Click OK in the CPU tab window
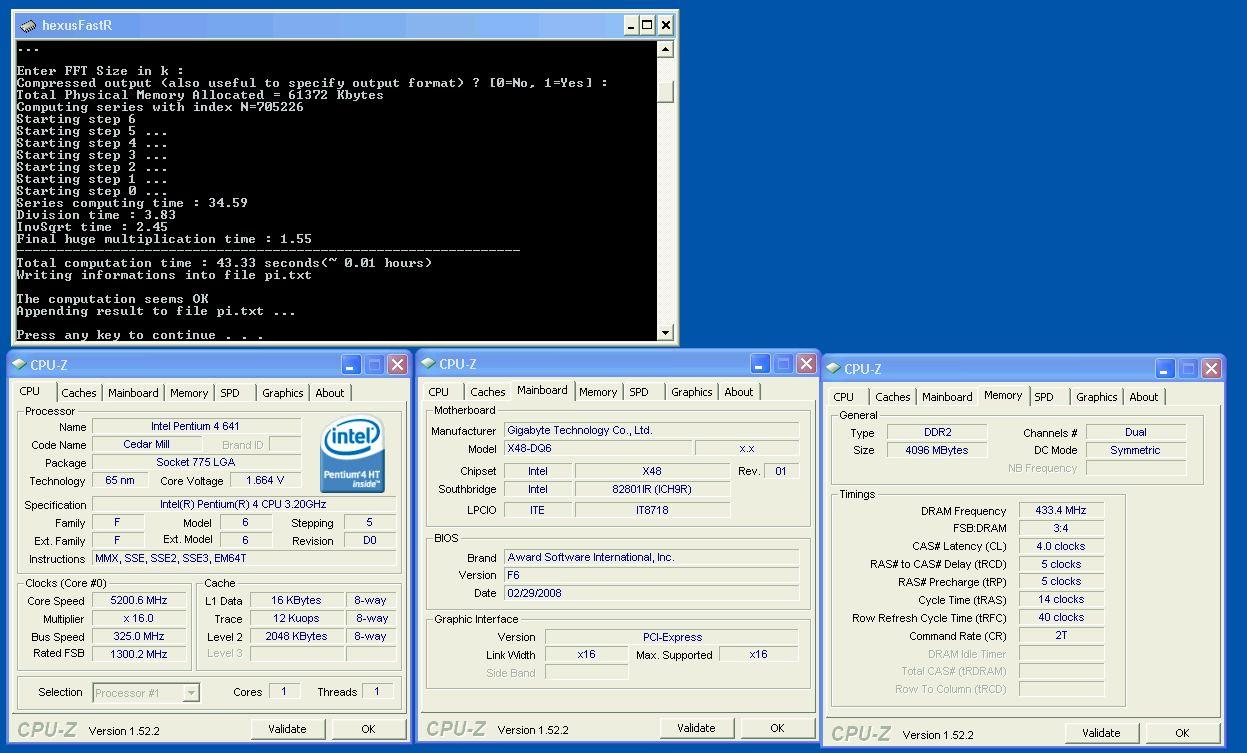The width and height of the screenshot is (1247, 753). pyautogui.click(x=368, y=729)
